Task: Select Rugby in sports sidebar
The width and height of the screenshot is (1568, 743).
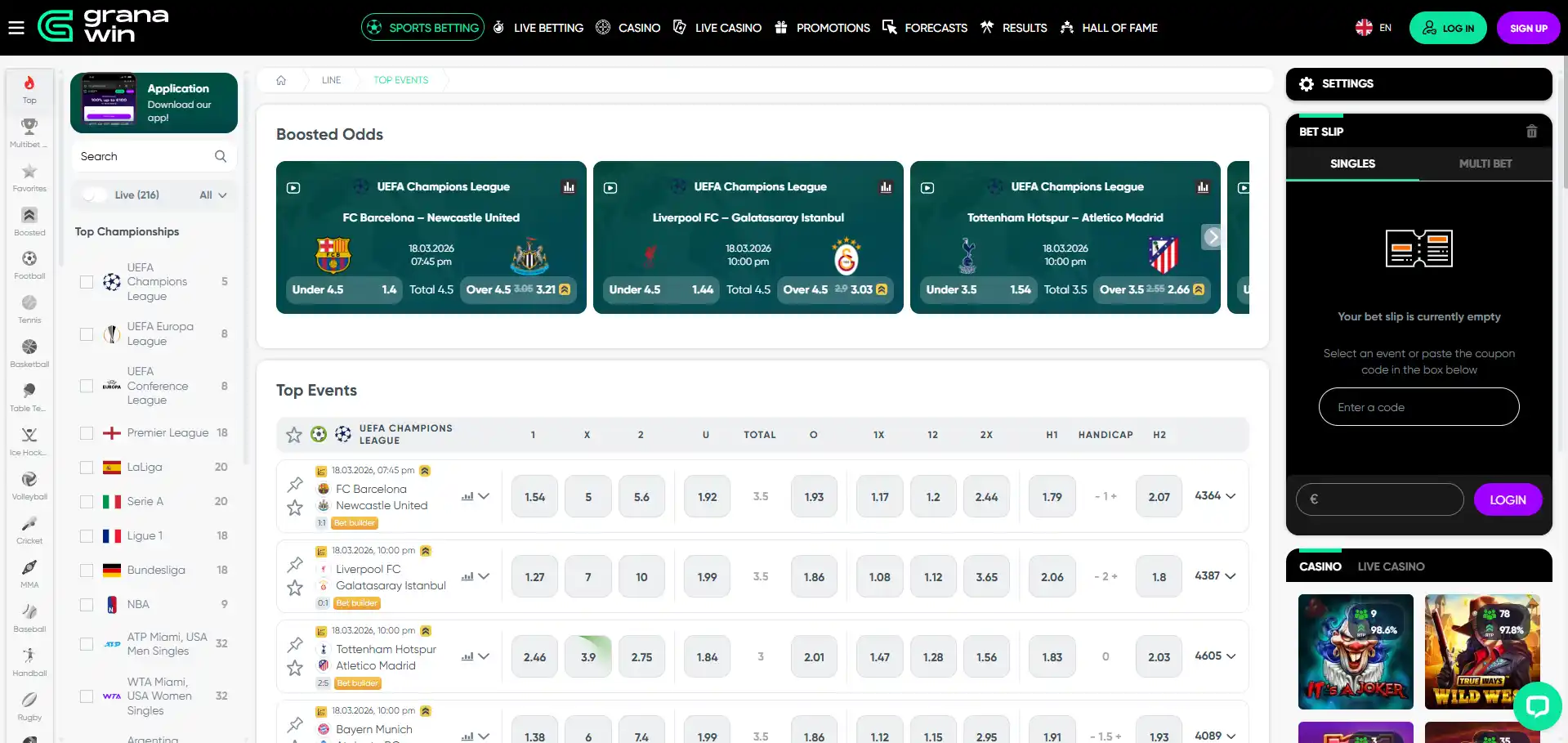Action: coord(29,706)
